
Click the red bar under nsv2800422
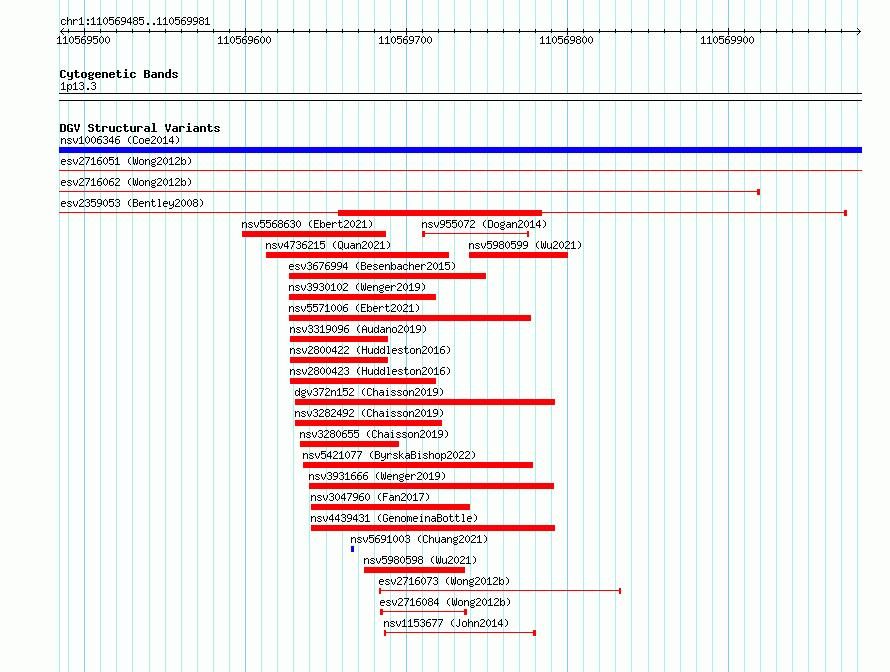[339, 360]
